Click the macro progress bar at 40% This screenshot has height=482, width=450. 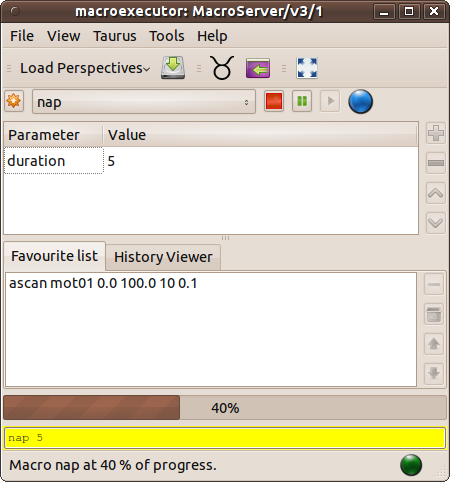[x=225, y=408]
